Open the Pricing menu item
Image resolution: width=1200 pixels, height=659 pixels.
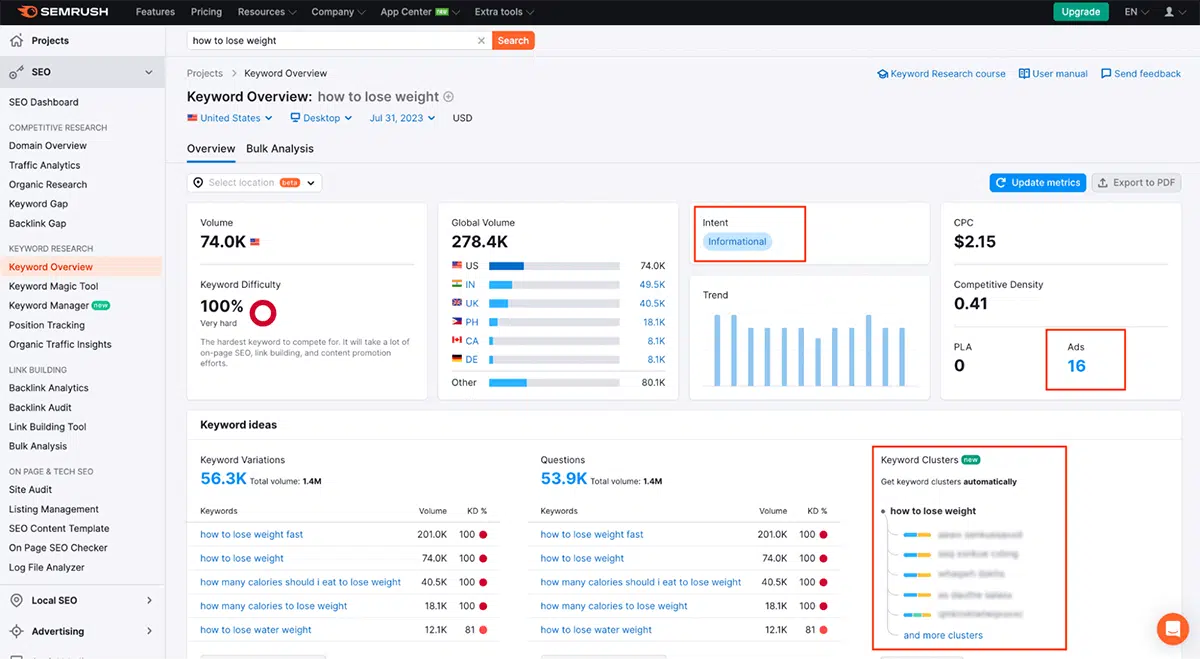coord(206,12)
